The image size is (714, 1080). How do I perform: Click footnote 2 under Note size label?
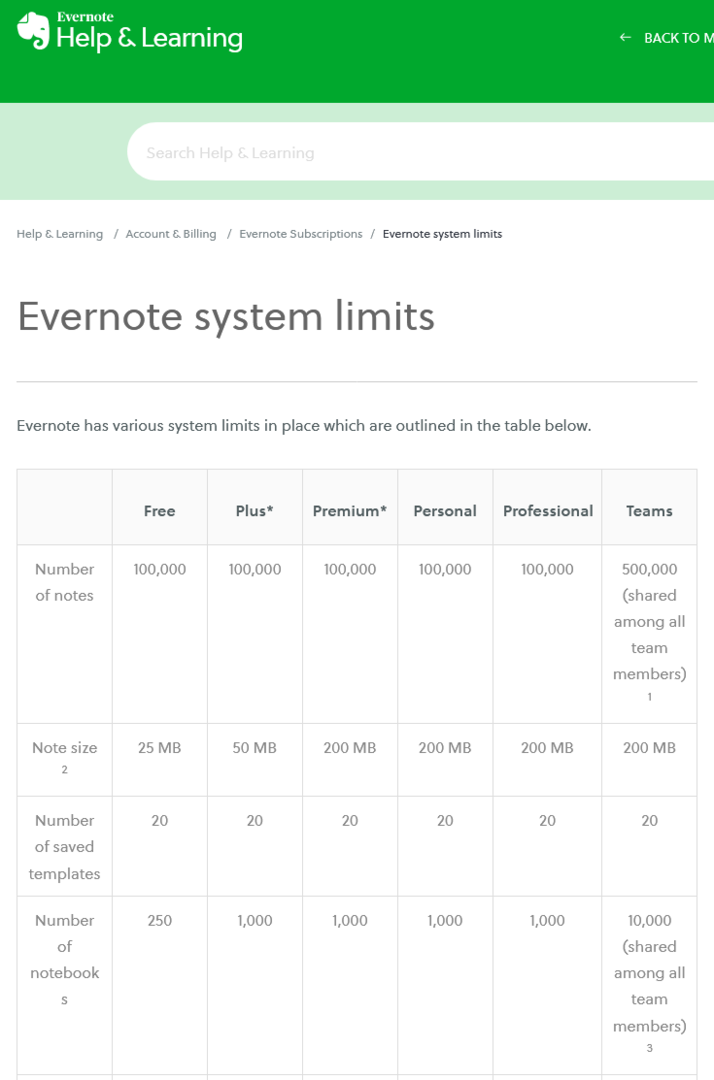64,770
